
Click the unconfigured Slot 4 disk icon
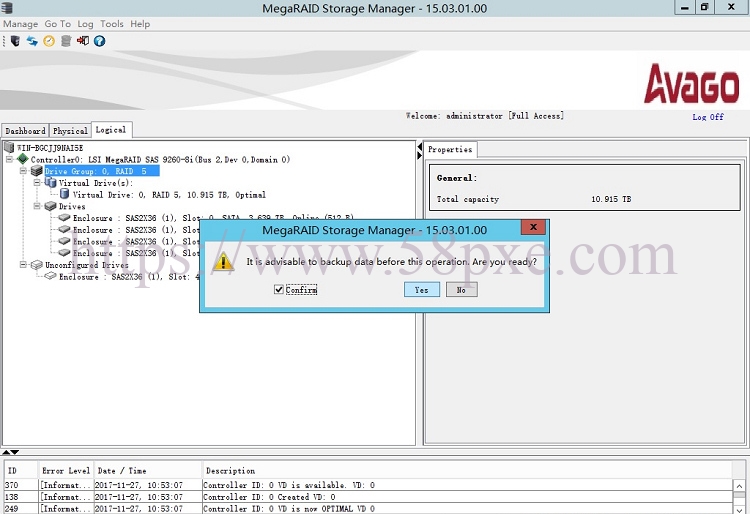pos(51,276)
